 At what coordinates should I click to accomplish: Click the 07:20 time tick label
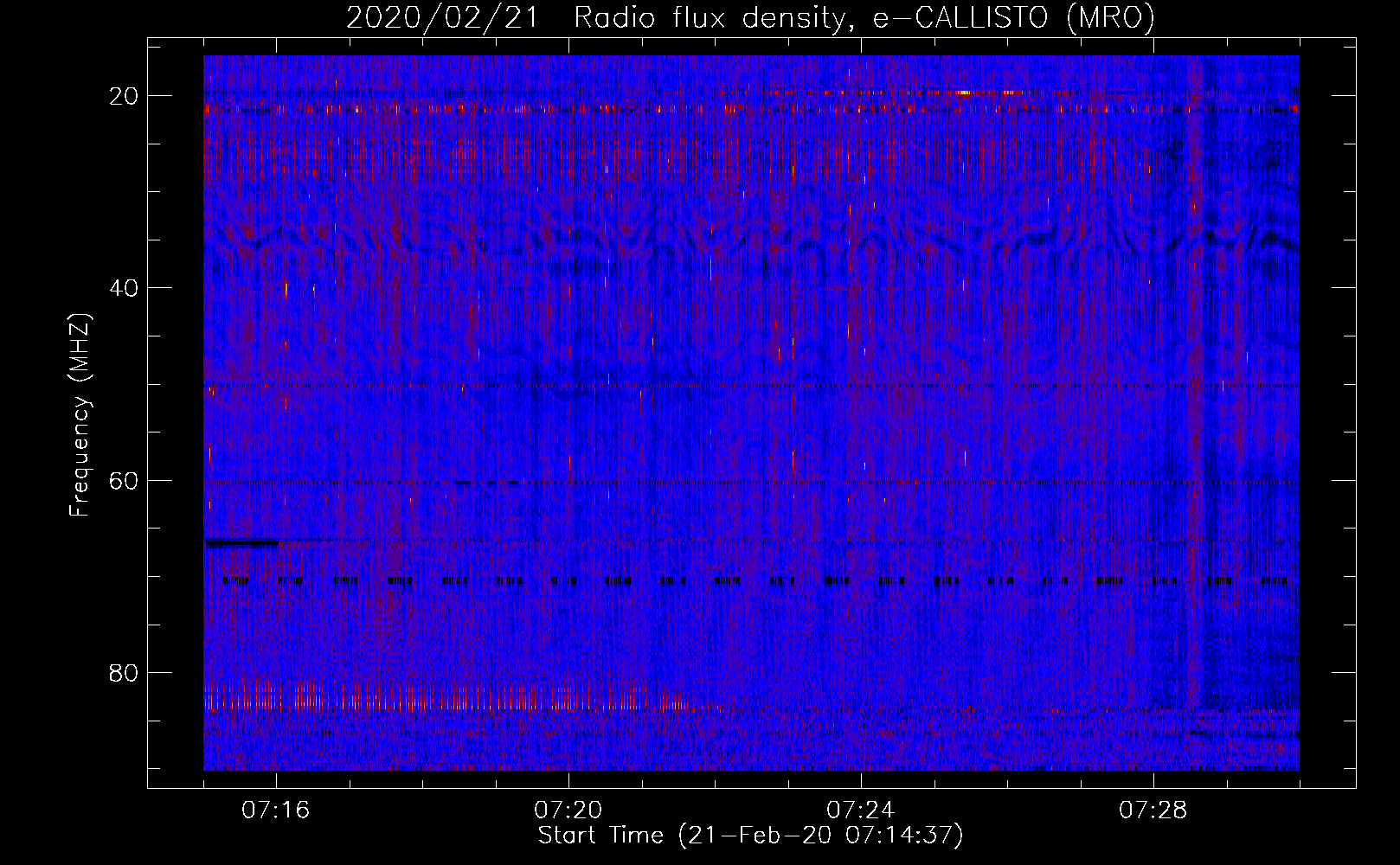tap(568, 811)
